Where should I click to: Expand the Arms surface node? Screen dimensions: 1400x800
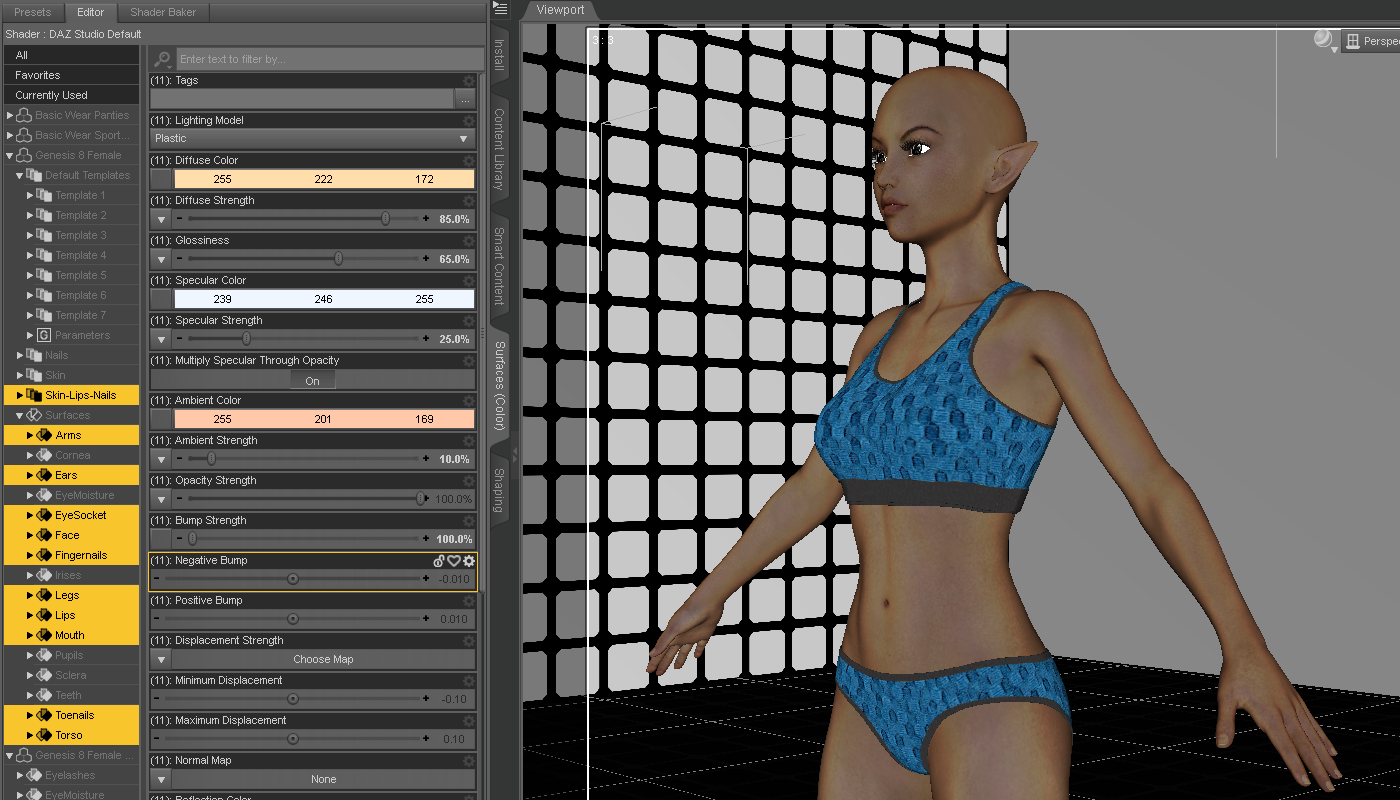[x=30, y=435]
